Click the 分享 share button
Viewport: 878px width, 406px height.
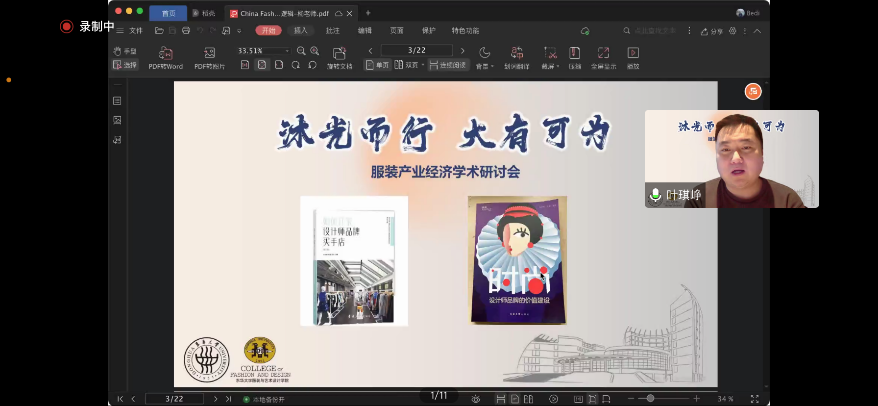[x=715, y=31]
